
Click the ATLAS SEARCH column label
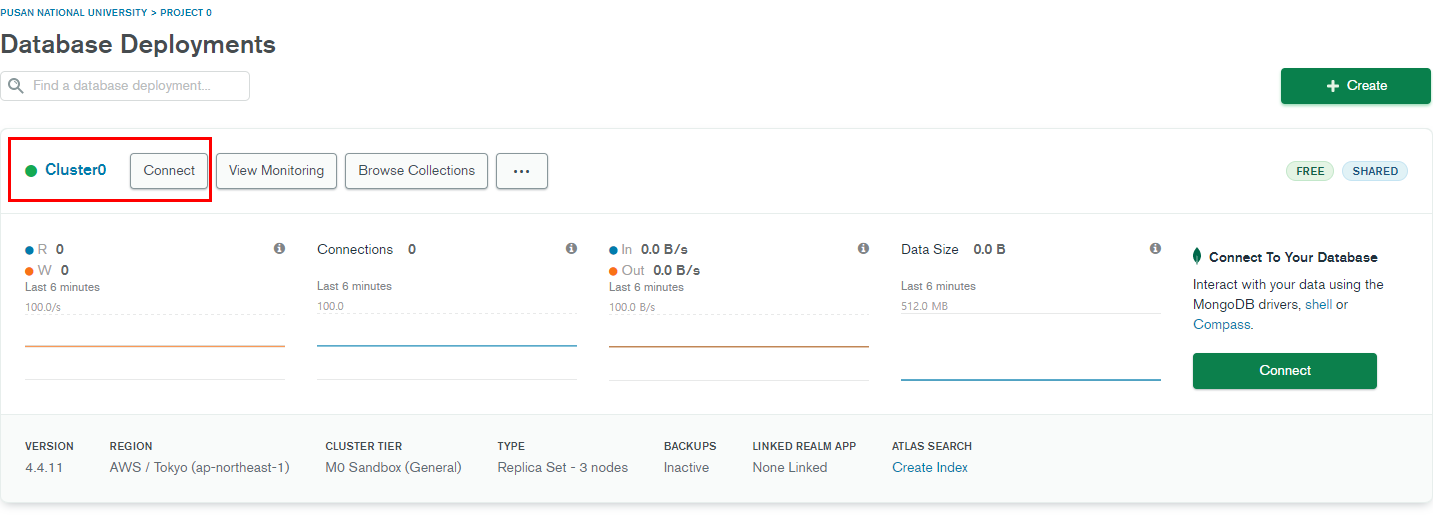(x=932, y=446)
